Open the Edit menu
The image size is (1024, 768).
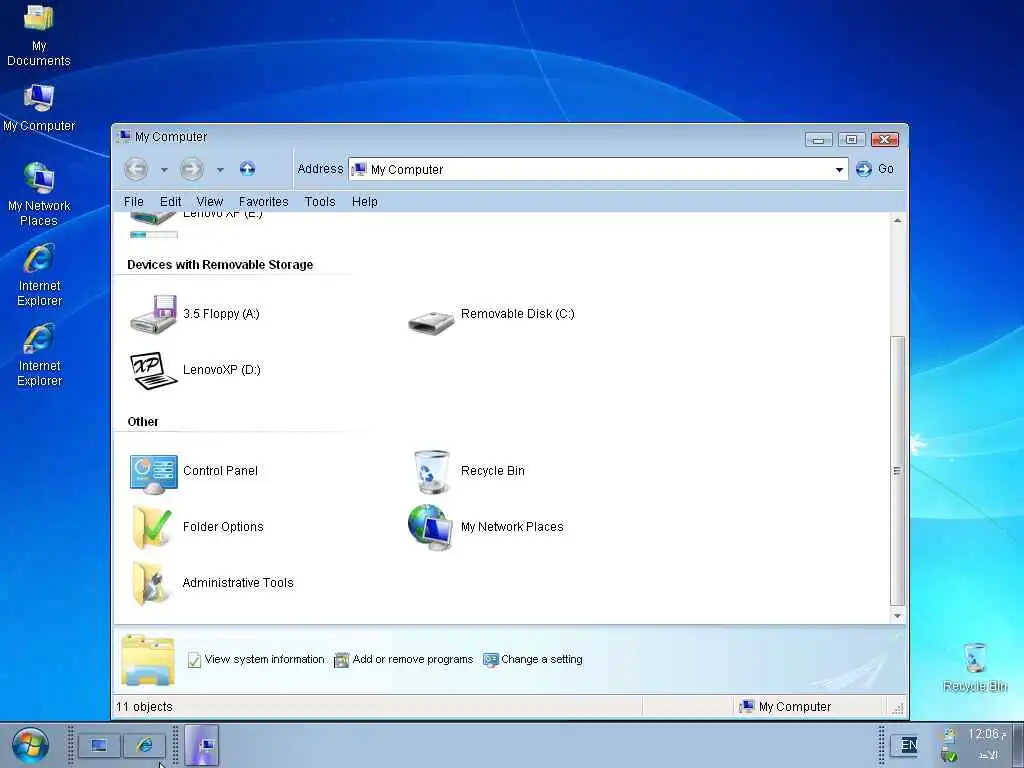click(170, 202)
